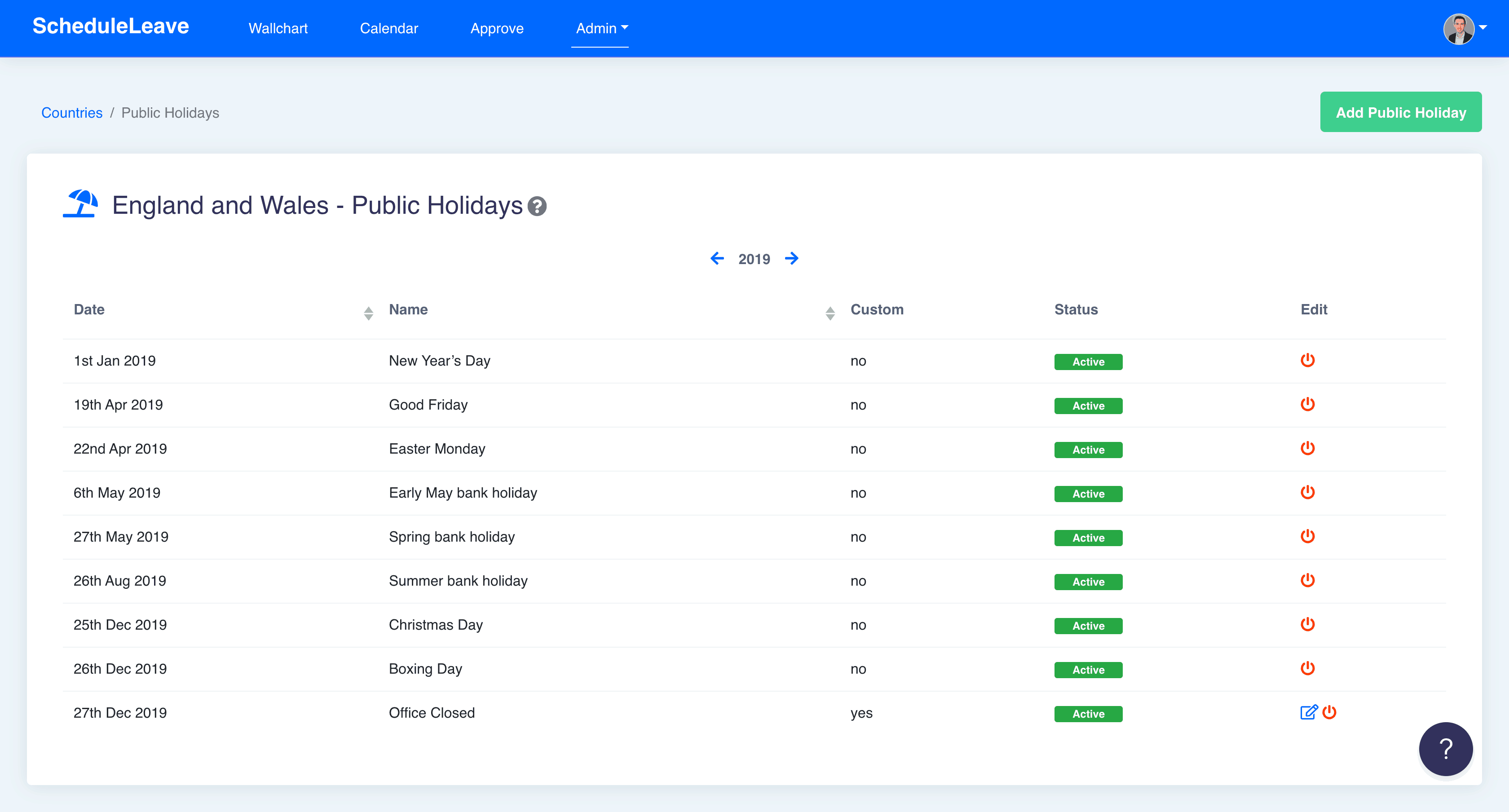
Task: Click Add Public Holiday button
Action: tap(1400, 112)
